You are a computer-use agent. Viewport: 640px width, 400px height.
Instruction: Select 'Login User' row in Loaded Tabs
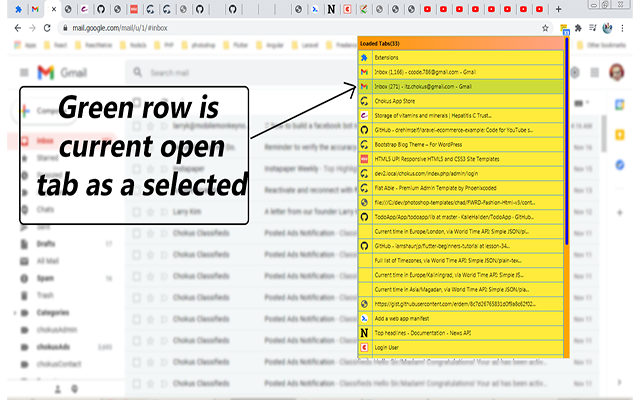(461, 347)
